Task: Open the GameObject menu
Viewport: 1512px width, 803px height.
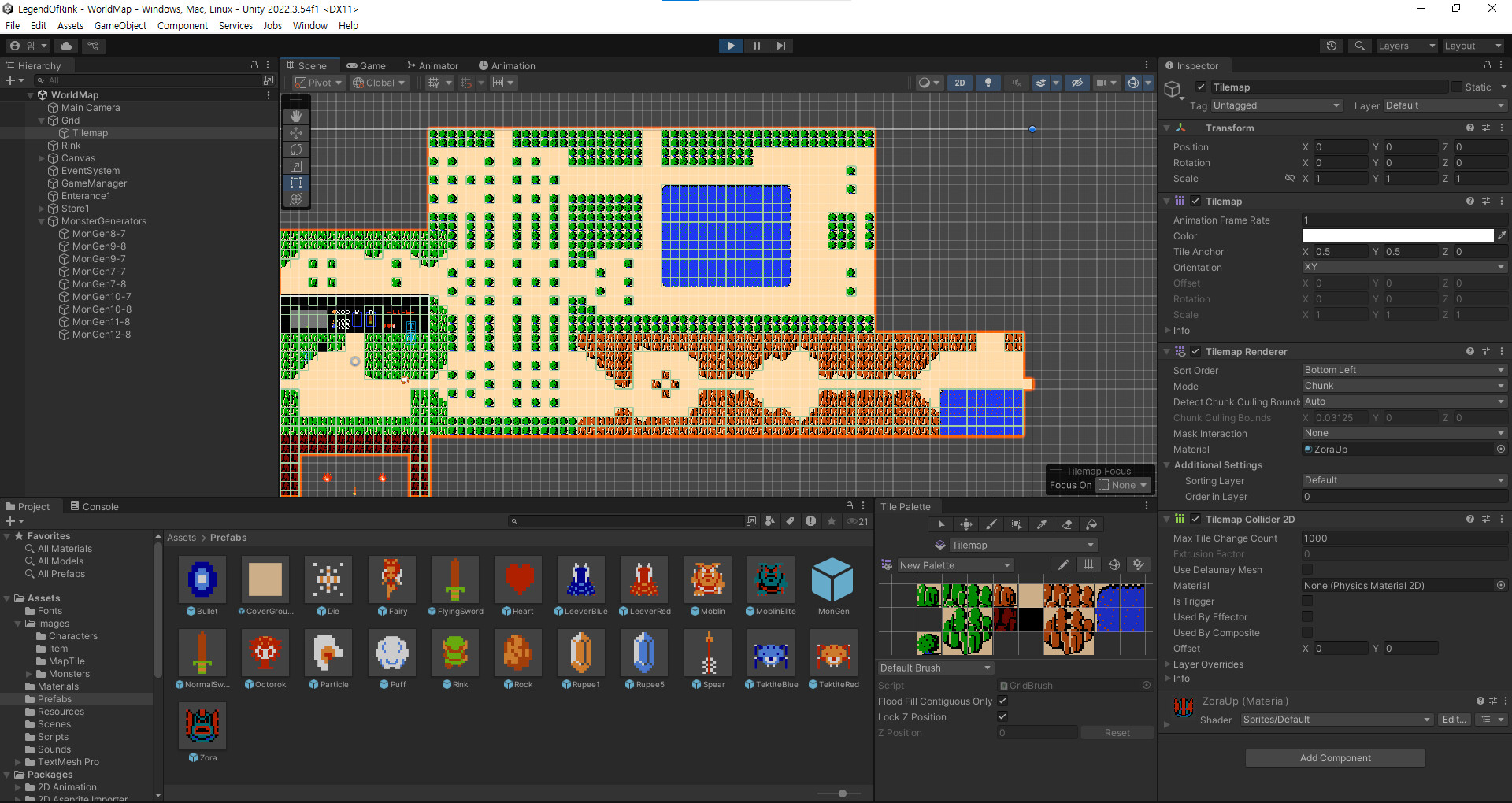Action: [x=120, y=26]
